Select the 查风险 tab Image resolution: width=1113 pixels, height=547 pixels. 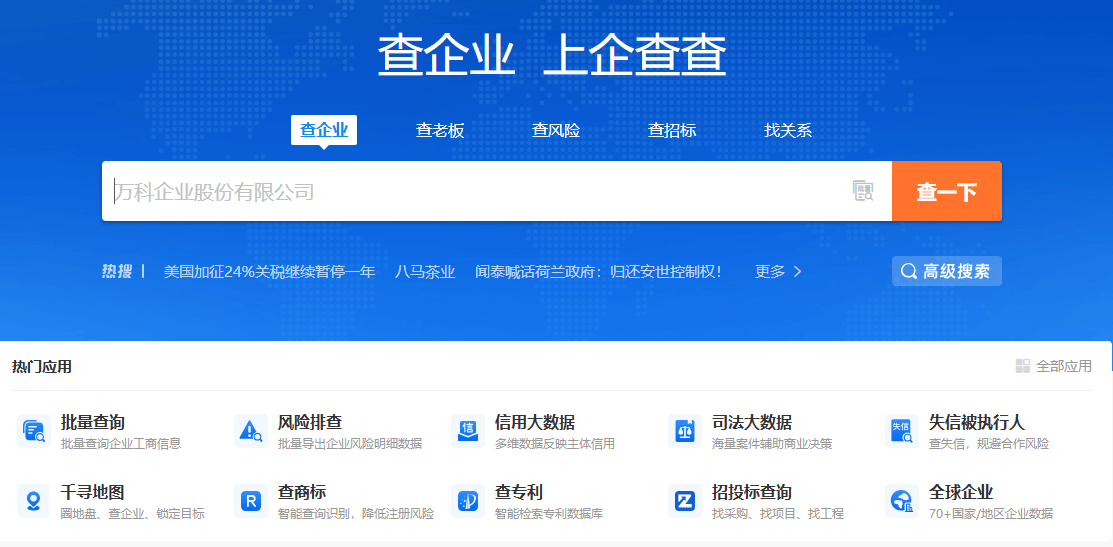click(x=556, y=130)
